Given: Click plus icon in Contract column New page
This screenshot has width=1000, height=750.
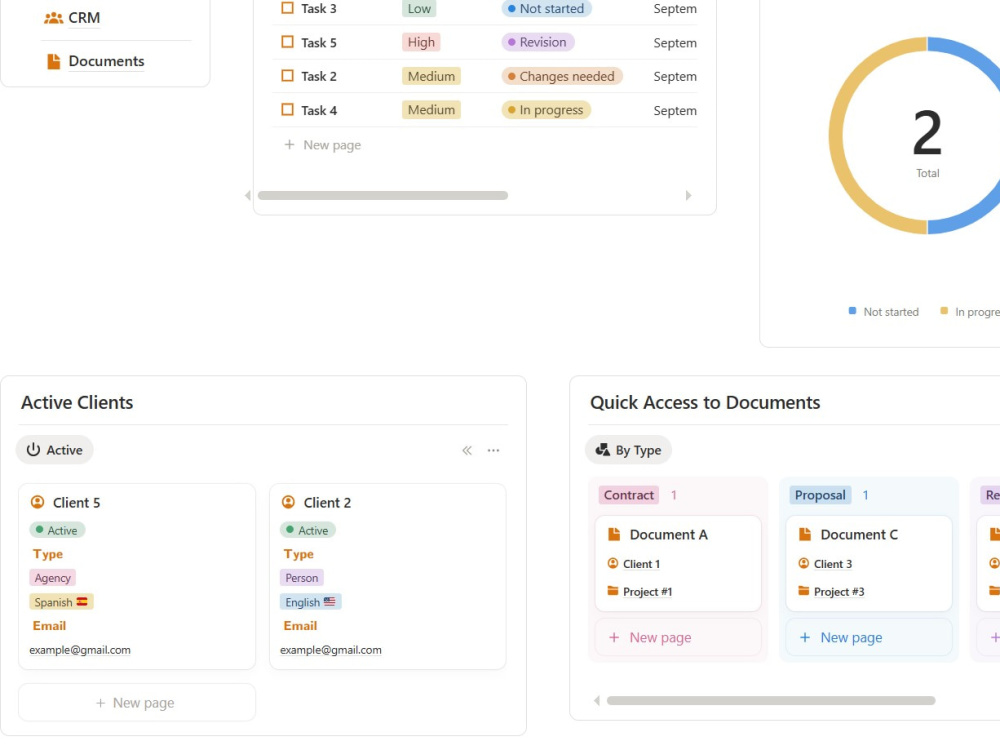Looking at the screenshot, I should [x=614, y=637].
